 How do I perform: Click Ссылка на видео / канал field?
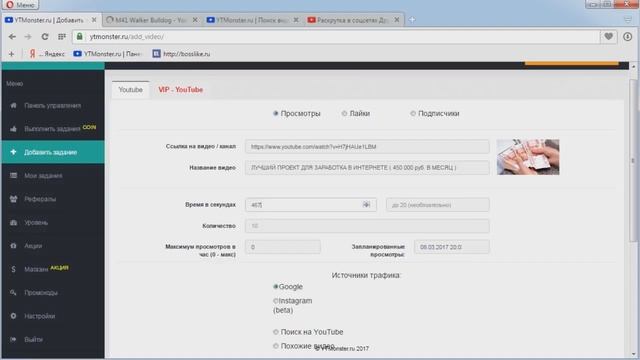[367, 147]
